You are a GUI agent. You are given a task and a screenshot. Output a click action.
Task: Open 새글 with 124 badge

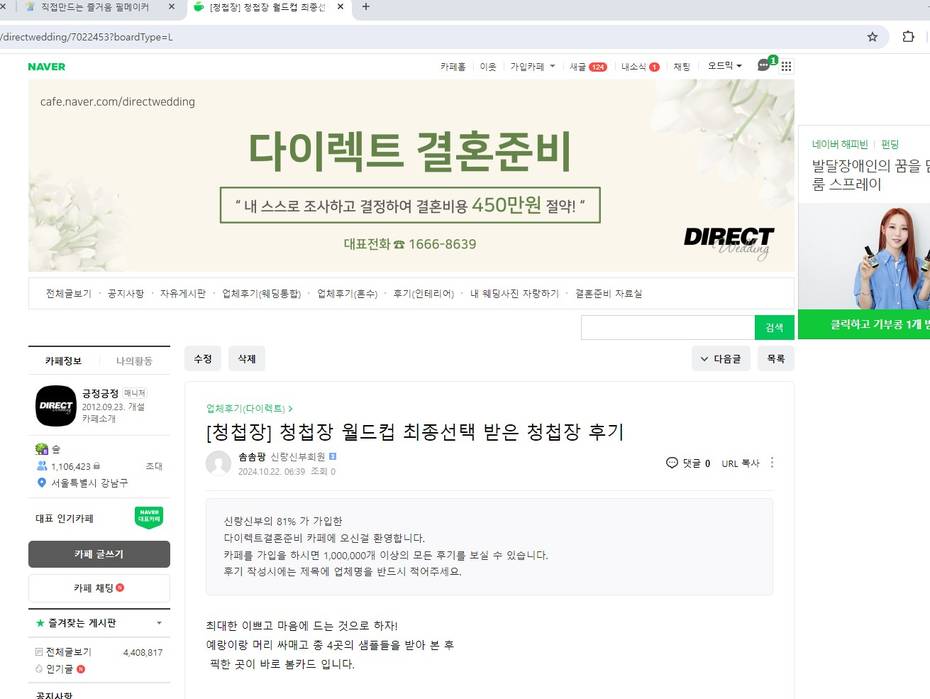588,66
